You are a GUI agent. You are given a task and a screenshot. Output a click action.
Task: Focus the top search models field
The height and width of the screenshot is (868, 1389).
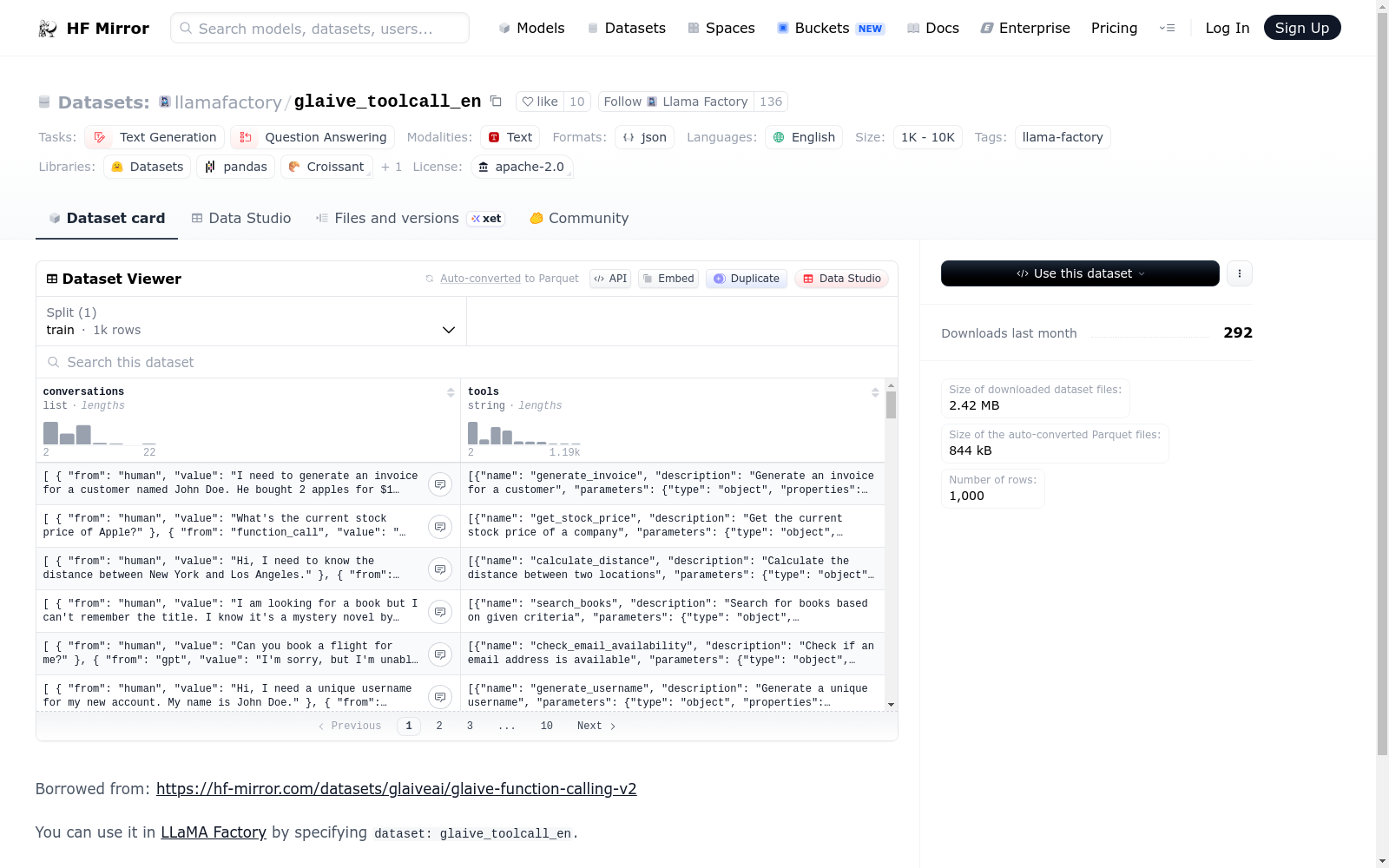pos(319,28)
